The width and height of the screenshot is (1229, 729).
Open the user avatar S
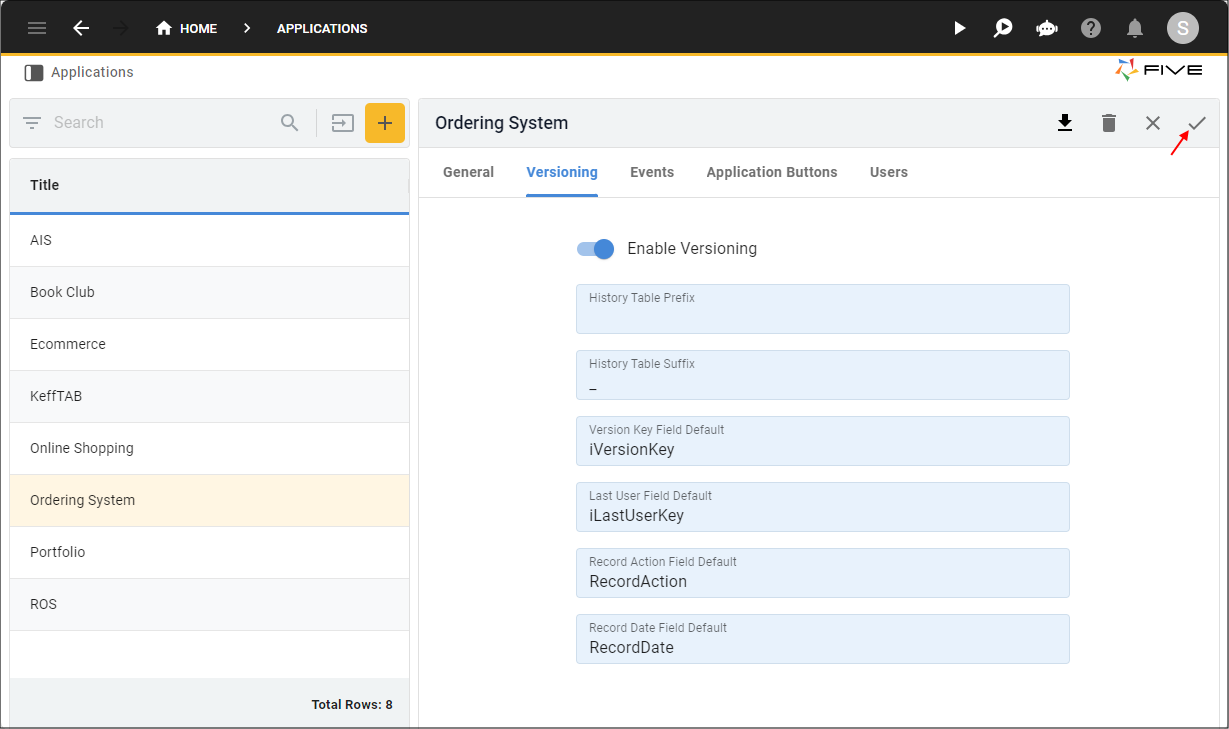1183,28
